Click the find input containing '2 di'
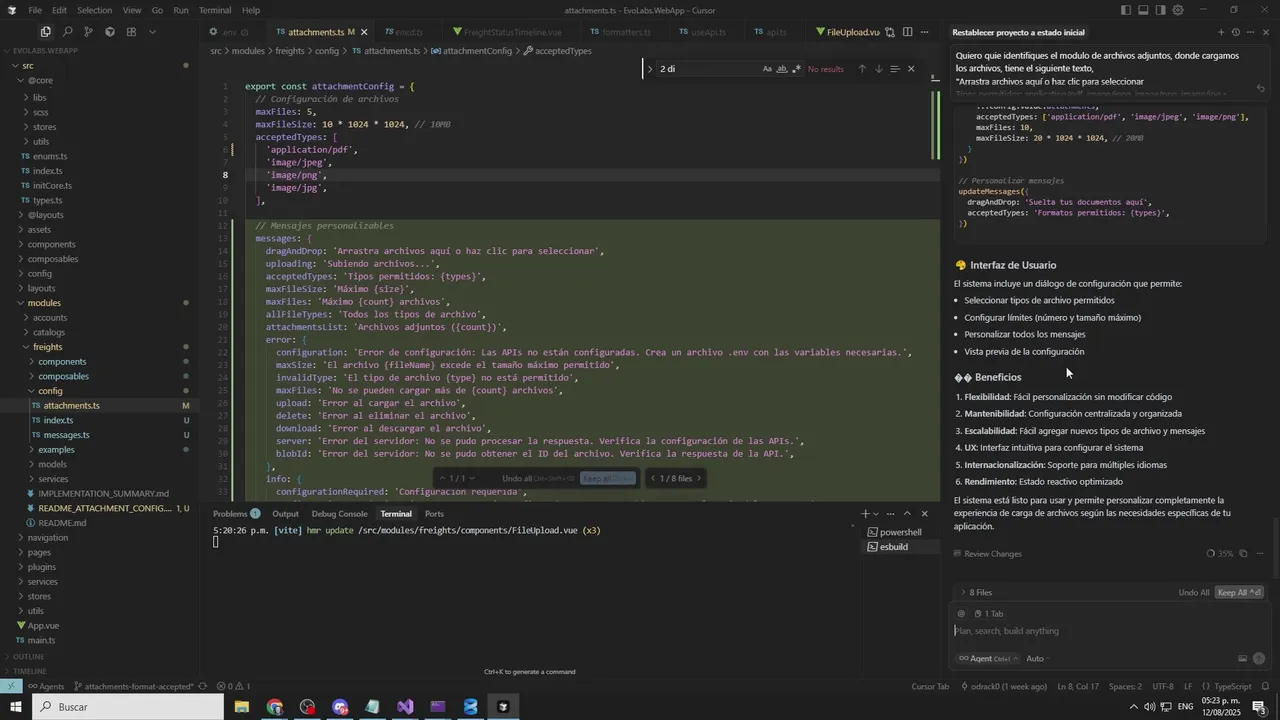Viewport: 1280px width, 720px height. (x=708, y=69)
